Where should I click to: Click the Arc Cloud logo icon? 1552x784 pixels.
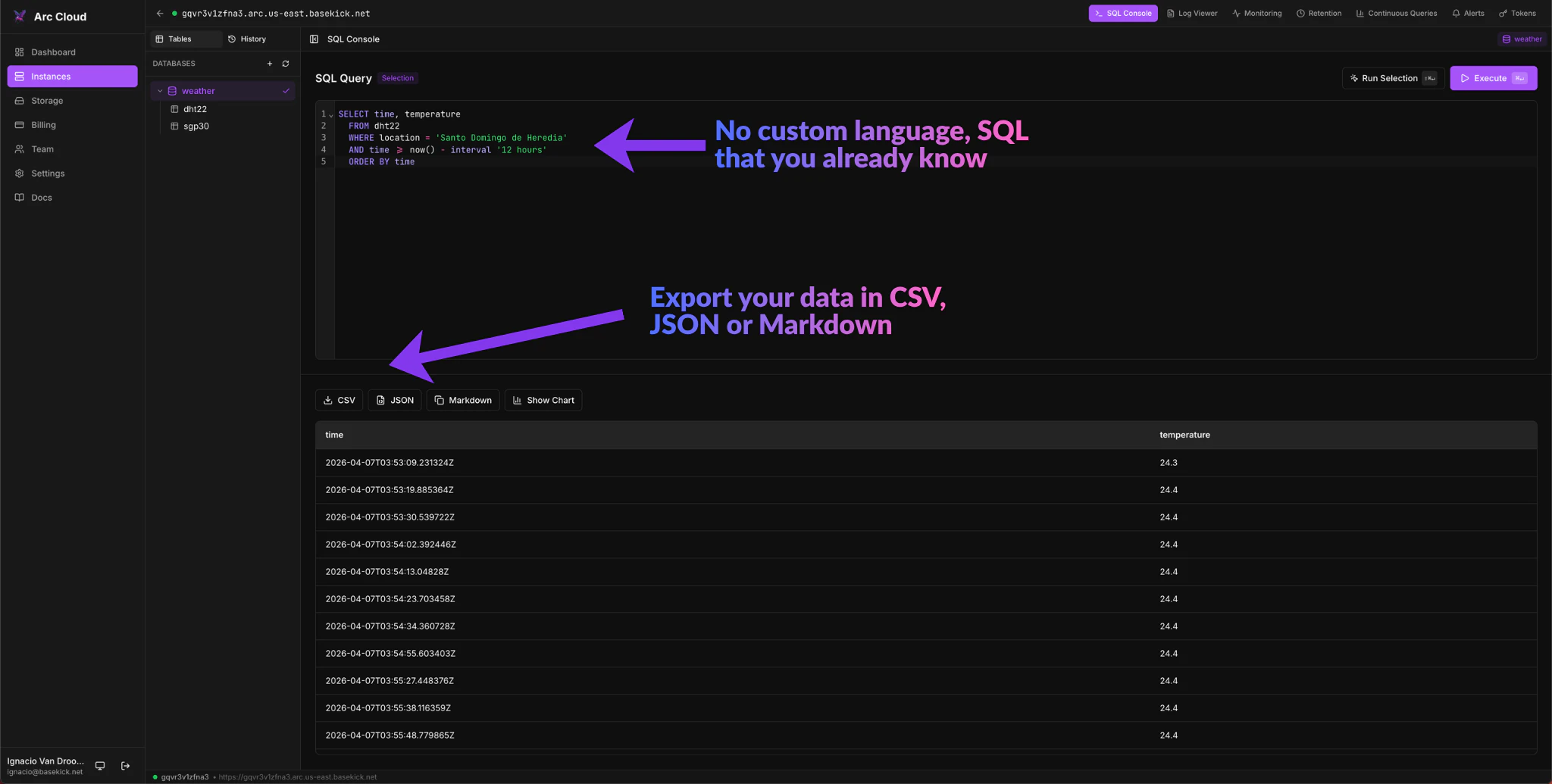20,16
